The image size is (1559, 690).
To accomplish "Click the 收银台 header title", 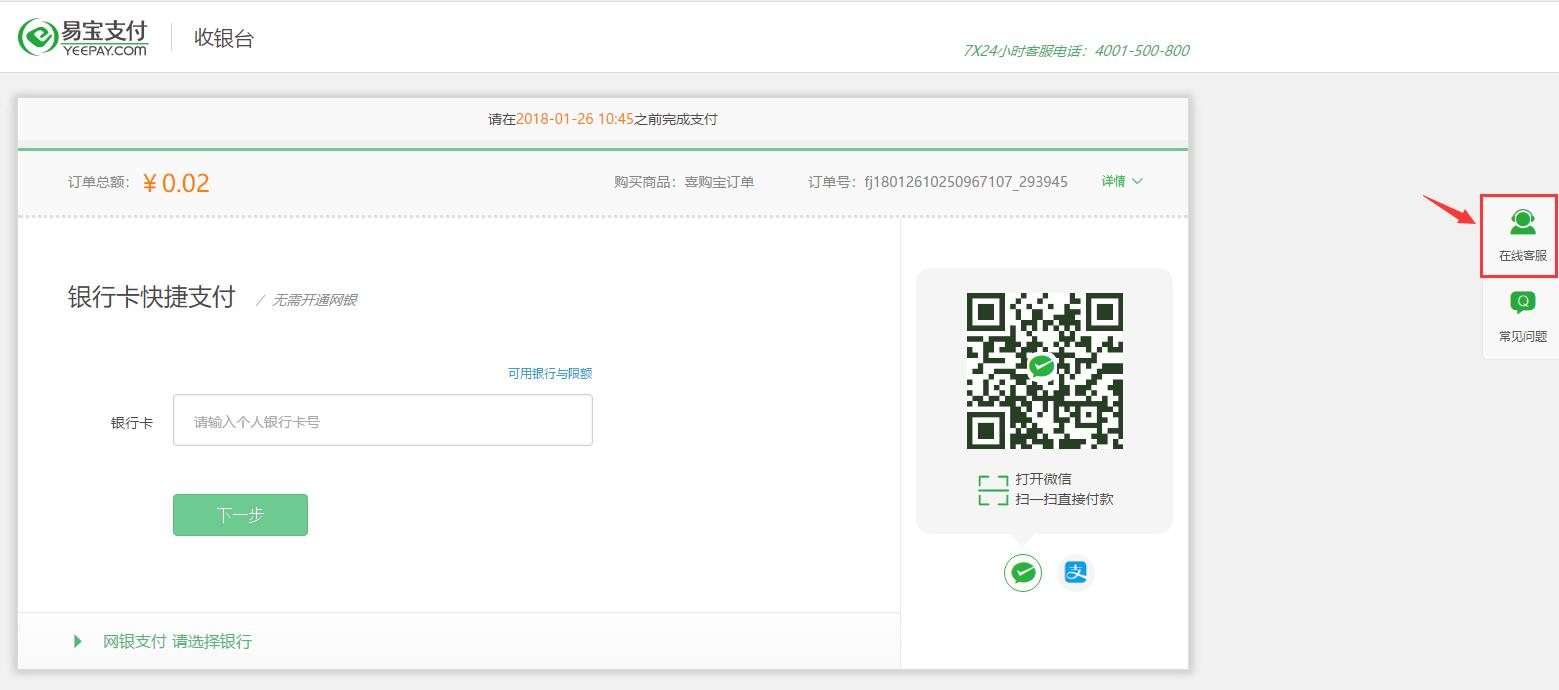I will point(224,38).
